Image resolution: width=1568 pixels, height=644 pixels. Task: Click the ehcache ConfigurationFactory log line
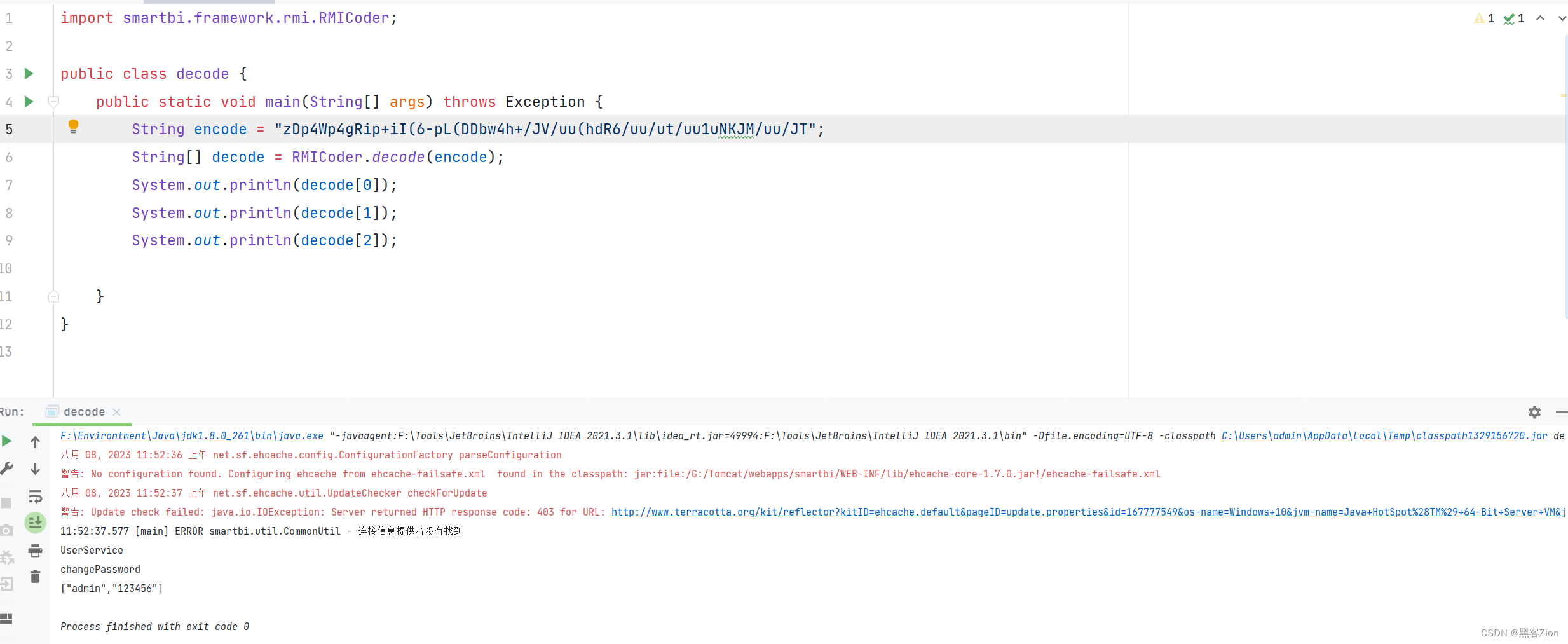coord(311,455)
